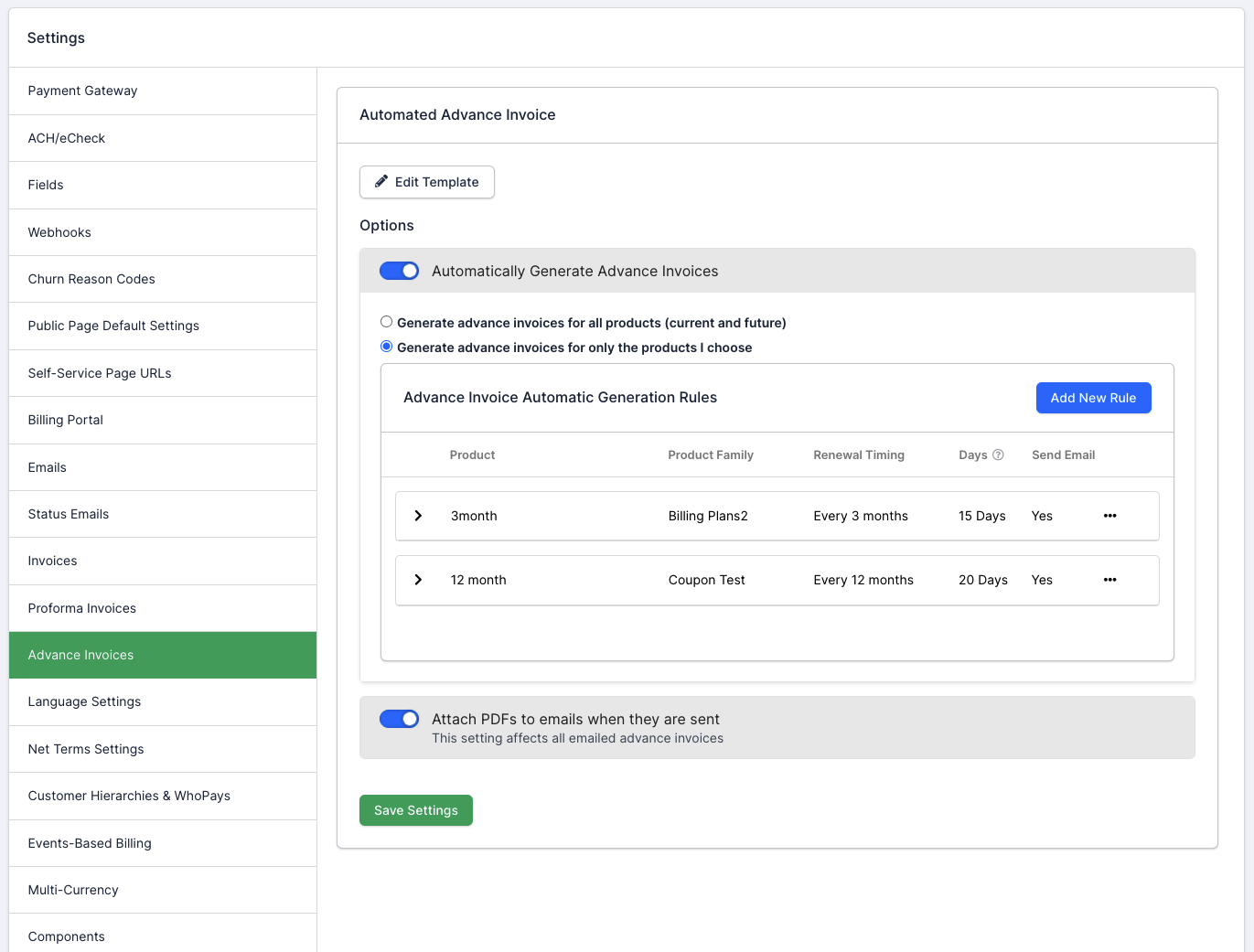Viewport: 1254px width, 952px height.
Task: Click the pencil icon on Edit Template
Action: [x=381, y=182]
